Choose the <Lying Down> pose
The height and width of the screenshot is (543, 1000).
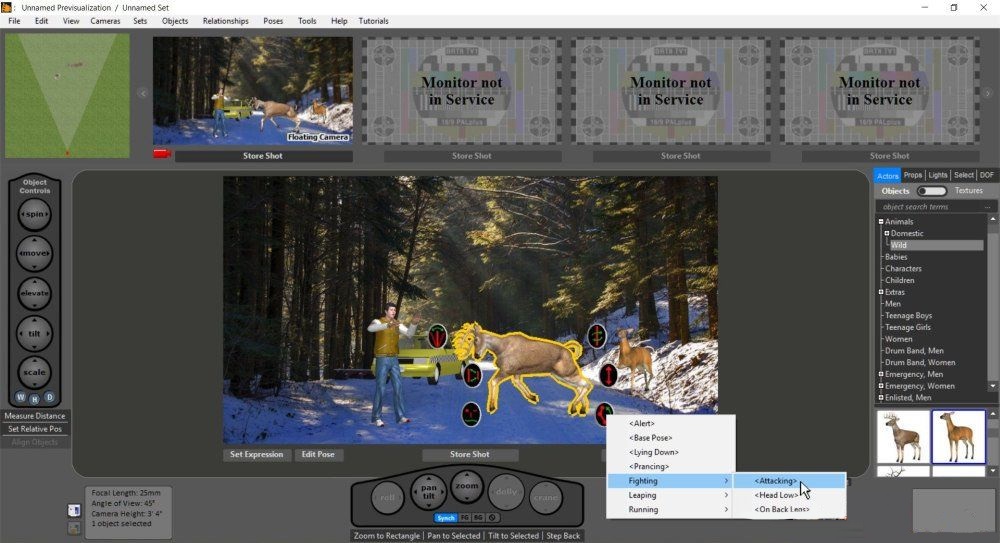point(670,452)
